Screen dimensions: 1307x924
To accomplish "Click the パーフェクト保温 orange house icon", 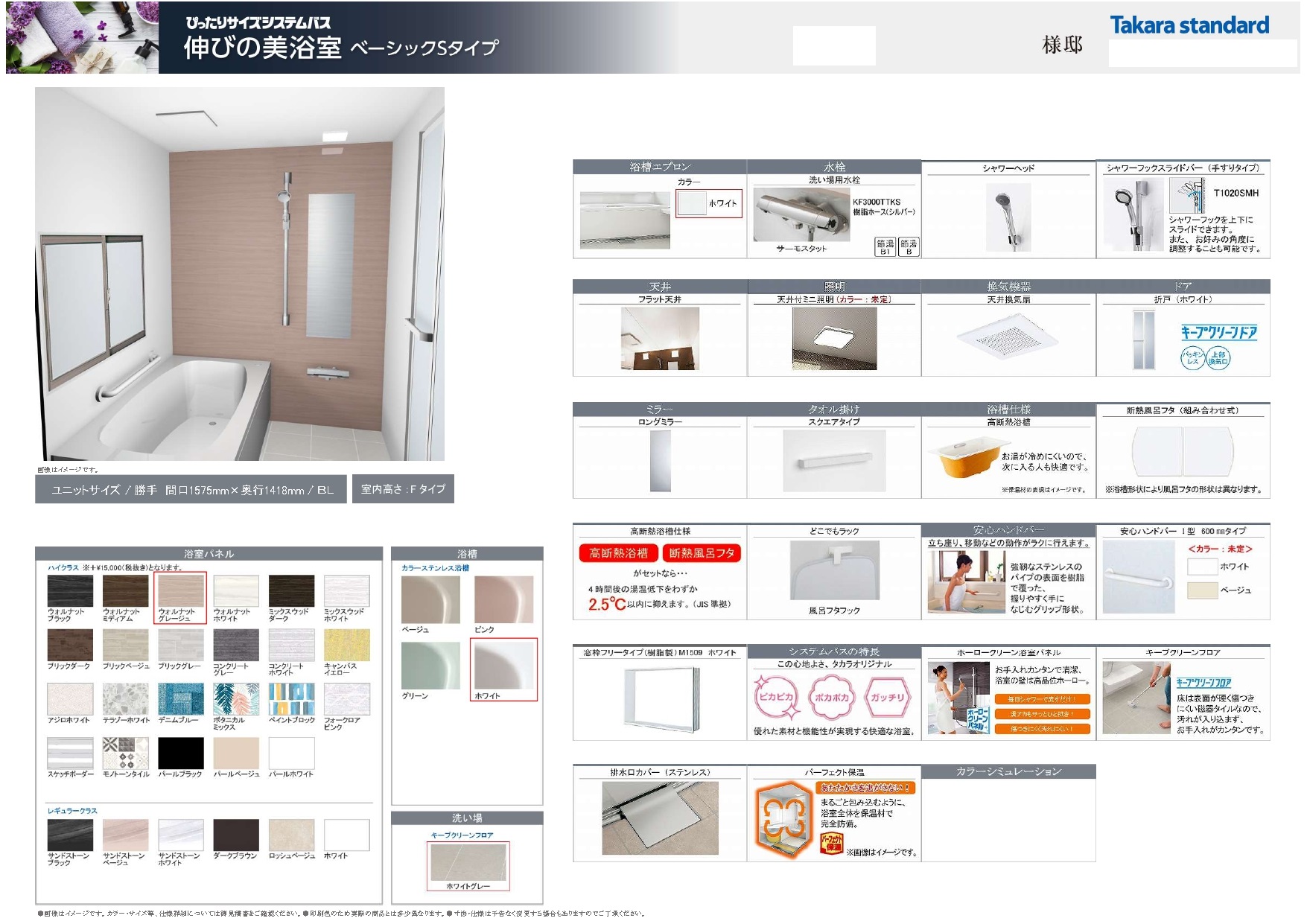I will pos(783,819).
